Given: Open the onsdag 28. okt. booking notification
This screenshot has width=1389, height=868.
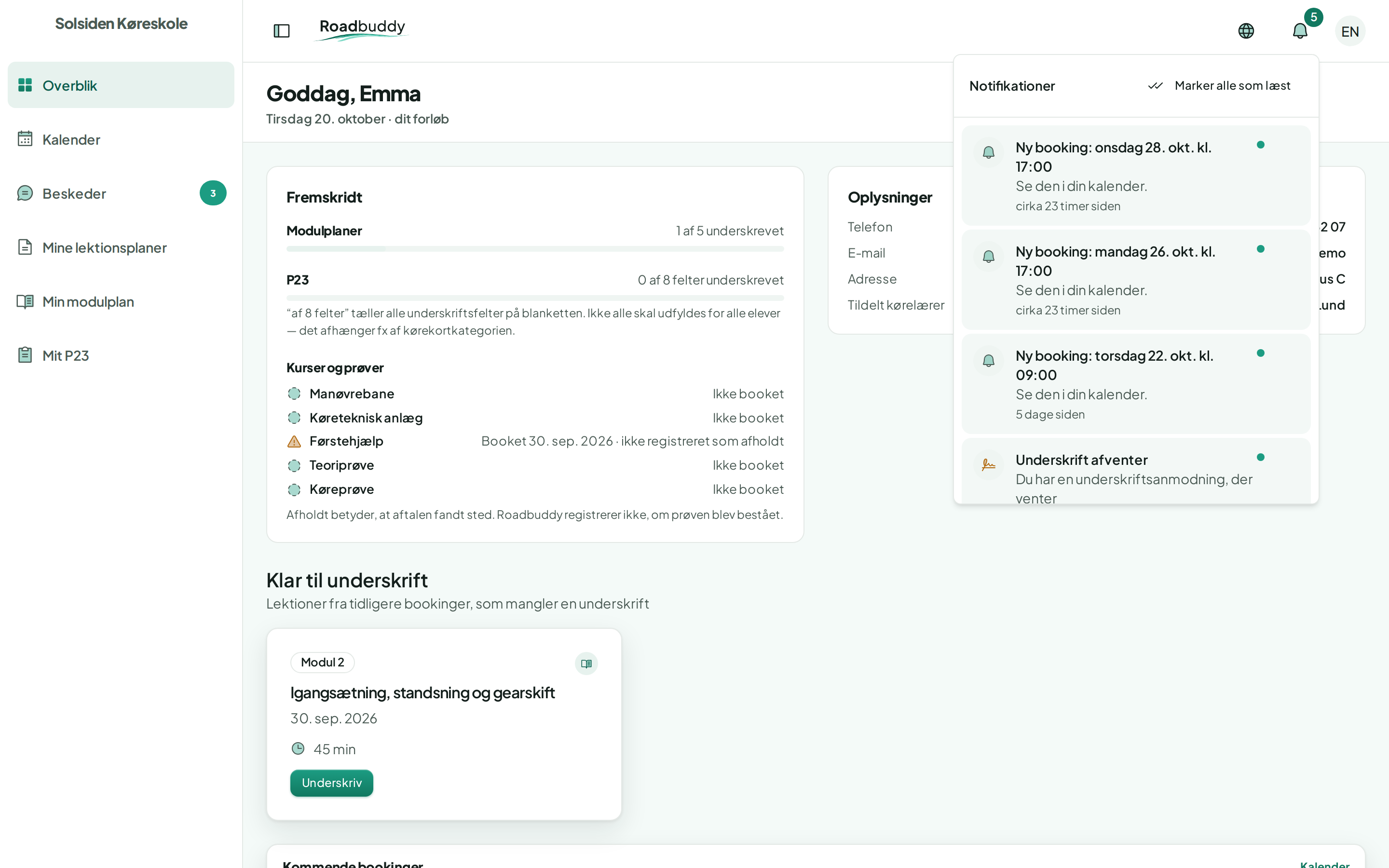Looking at the screenshot, I should (x=1135, y=176).
